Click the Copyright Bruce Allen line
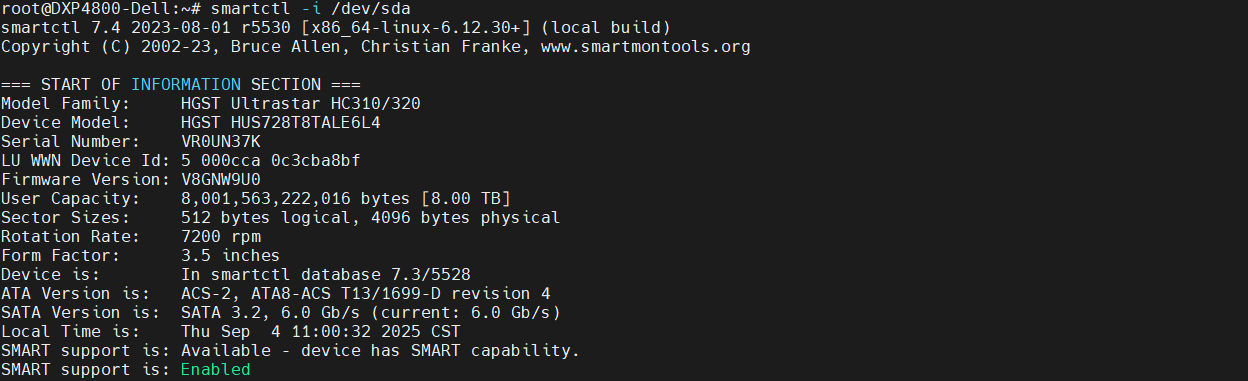The image size is (1248, 381). [376, 46]
